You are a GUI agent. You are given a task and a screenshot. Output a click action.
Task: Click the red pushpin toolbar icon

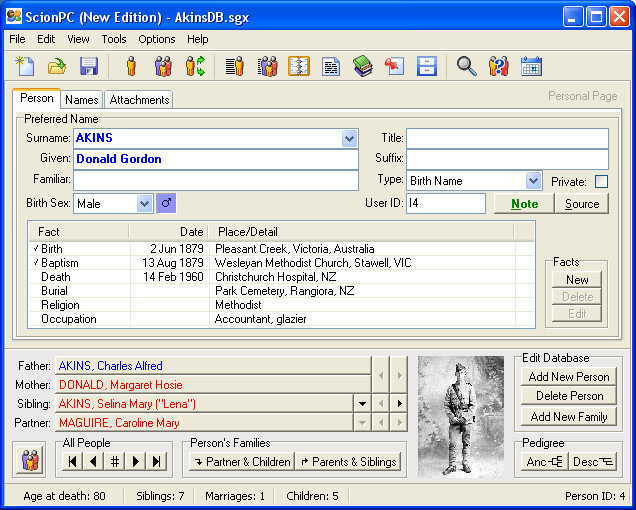[x=395, y=66]
